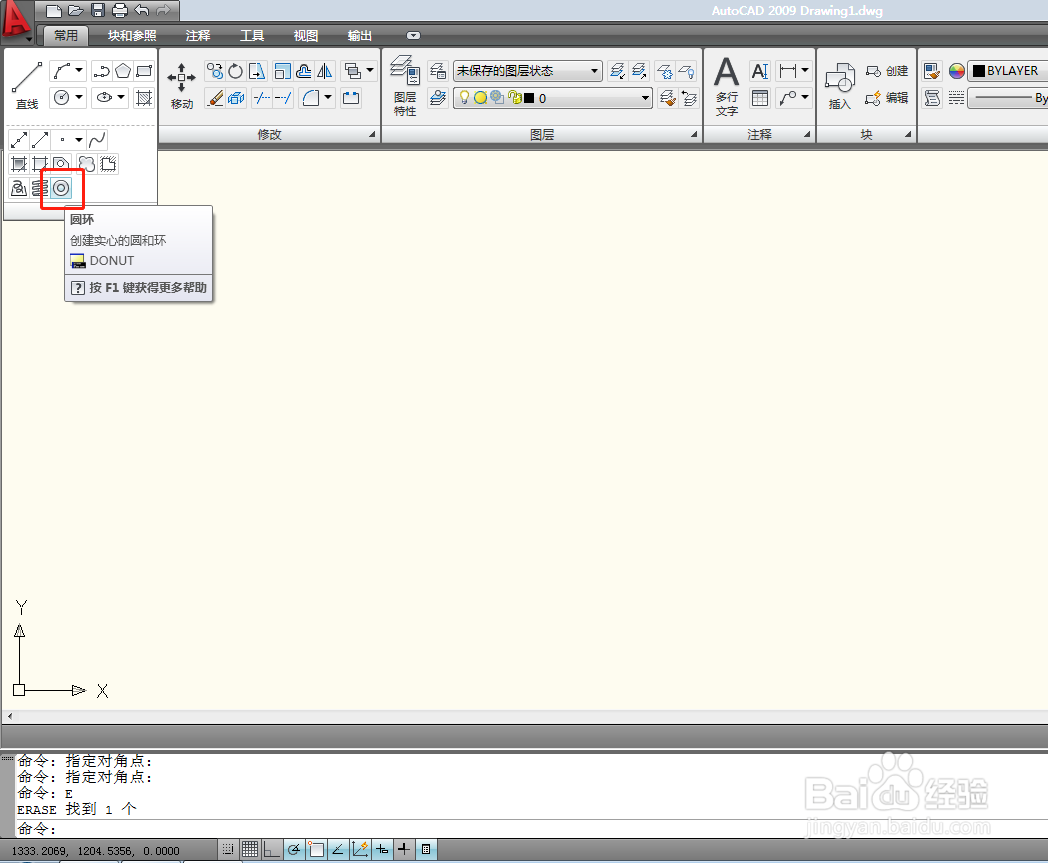Click the Save icon in quick access toolbar

(x=98, y=10)
